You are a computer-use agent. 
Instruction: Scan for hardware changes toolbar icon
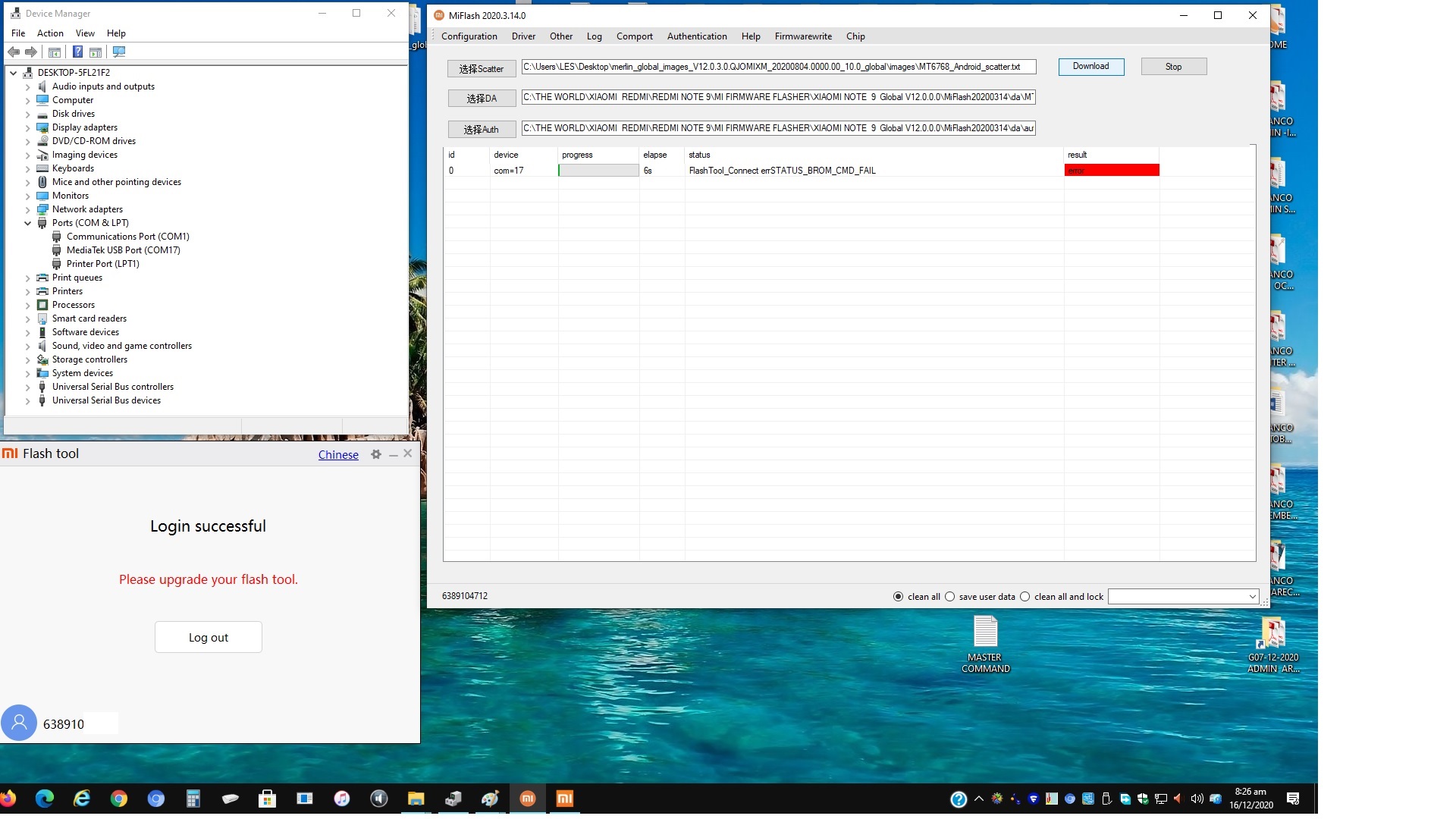(x=119, y=52)
